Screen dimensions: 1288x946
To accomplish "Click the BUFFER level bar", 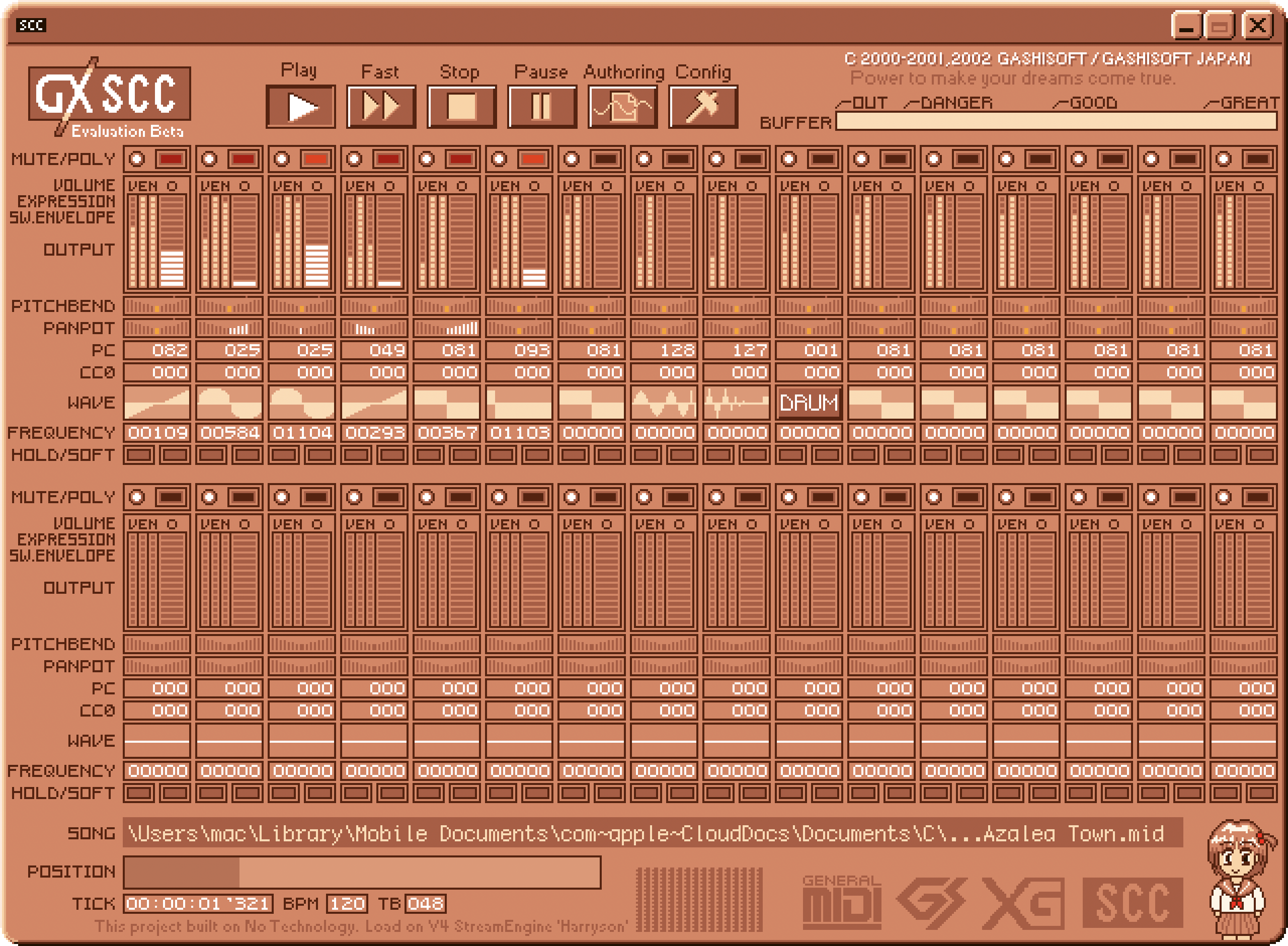I will (1057, 121).
